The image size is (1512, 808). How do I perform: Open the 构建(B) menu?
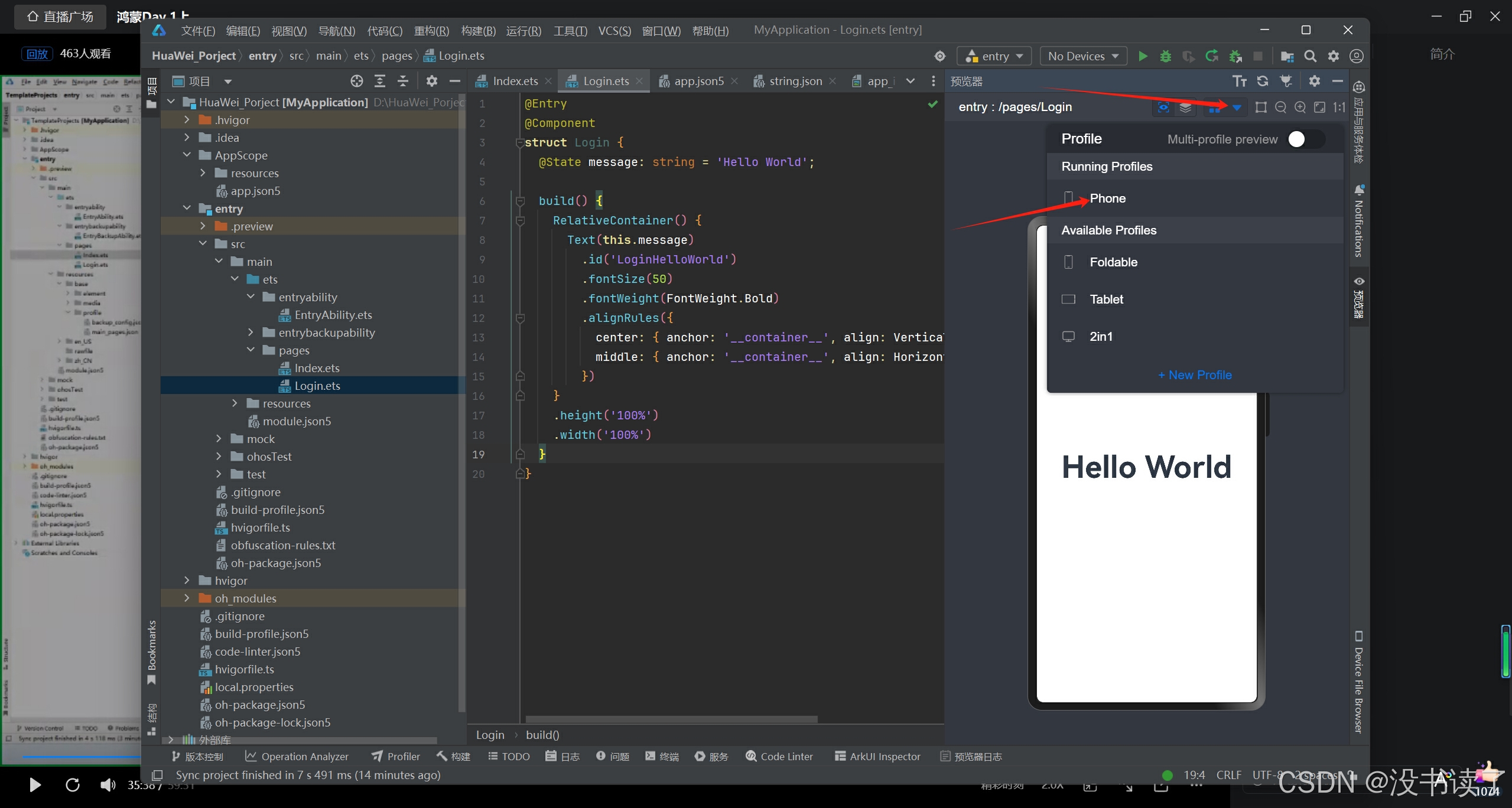tap(478, 31)
